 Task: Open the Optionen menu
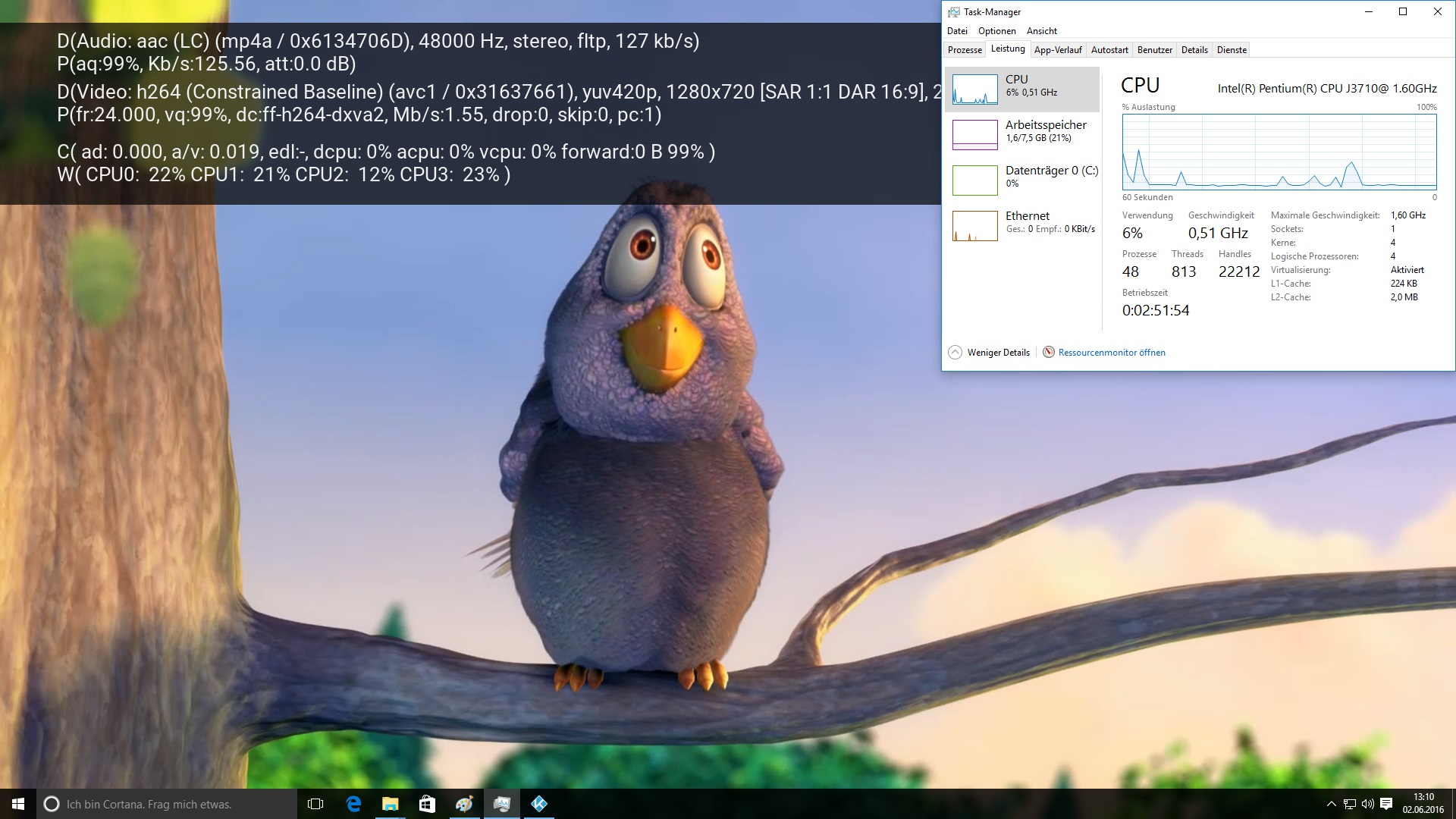pyautogui.click(x=996, y=31)
